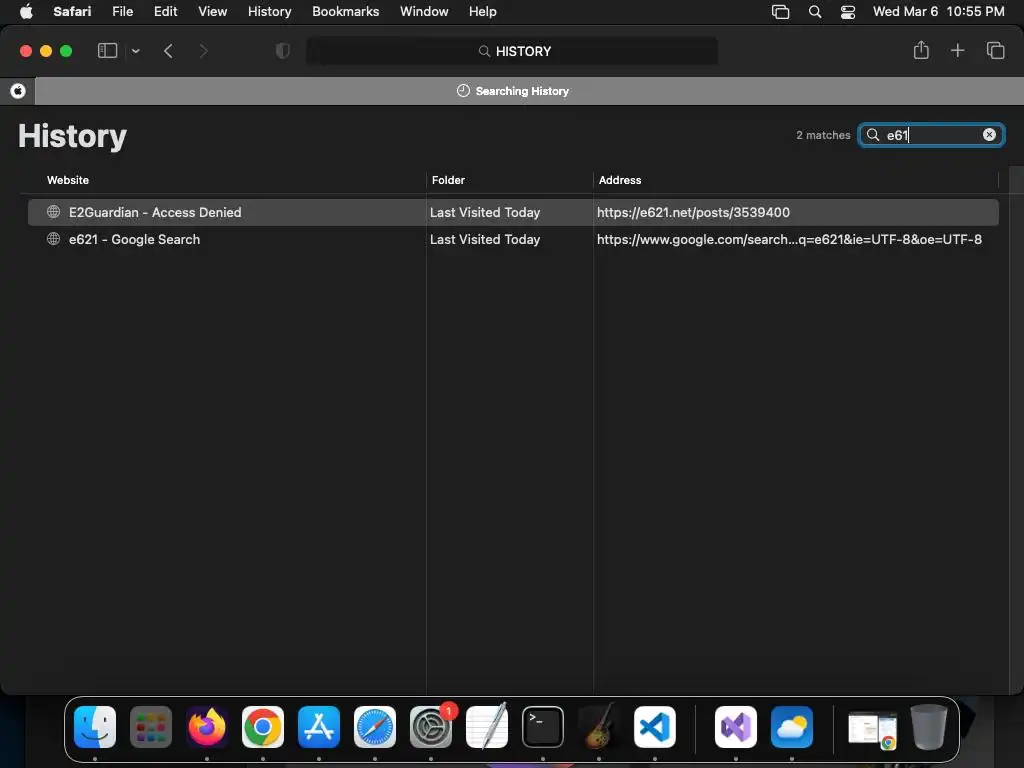Screen dimensions: 1024x768
Task: Open Control Center in menu bar
Action: 848,11
